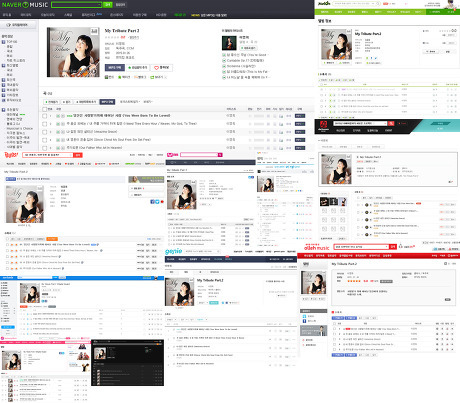Click the Naver Music logo
This screenshot has width=460, height=403.
[25, 5]
